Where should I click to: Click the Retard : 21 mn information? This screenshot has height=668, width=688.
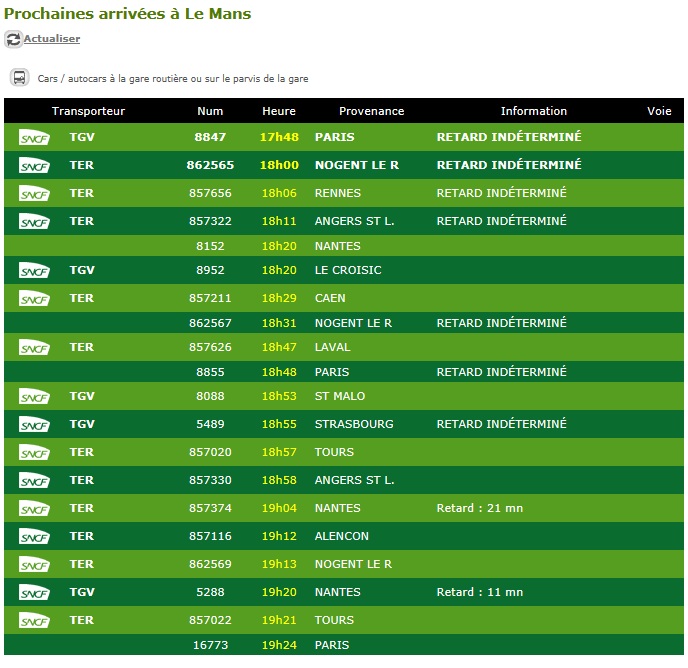click(480, 508)
